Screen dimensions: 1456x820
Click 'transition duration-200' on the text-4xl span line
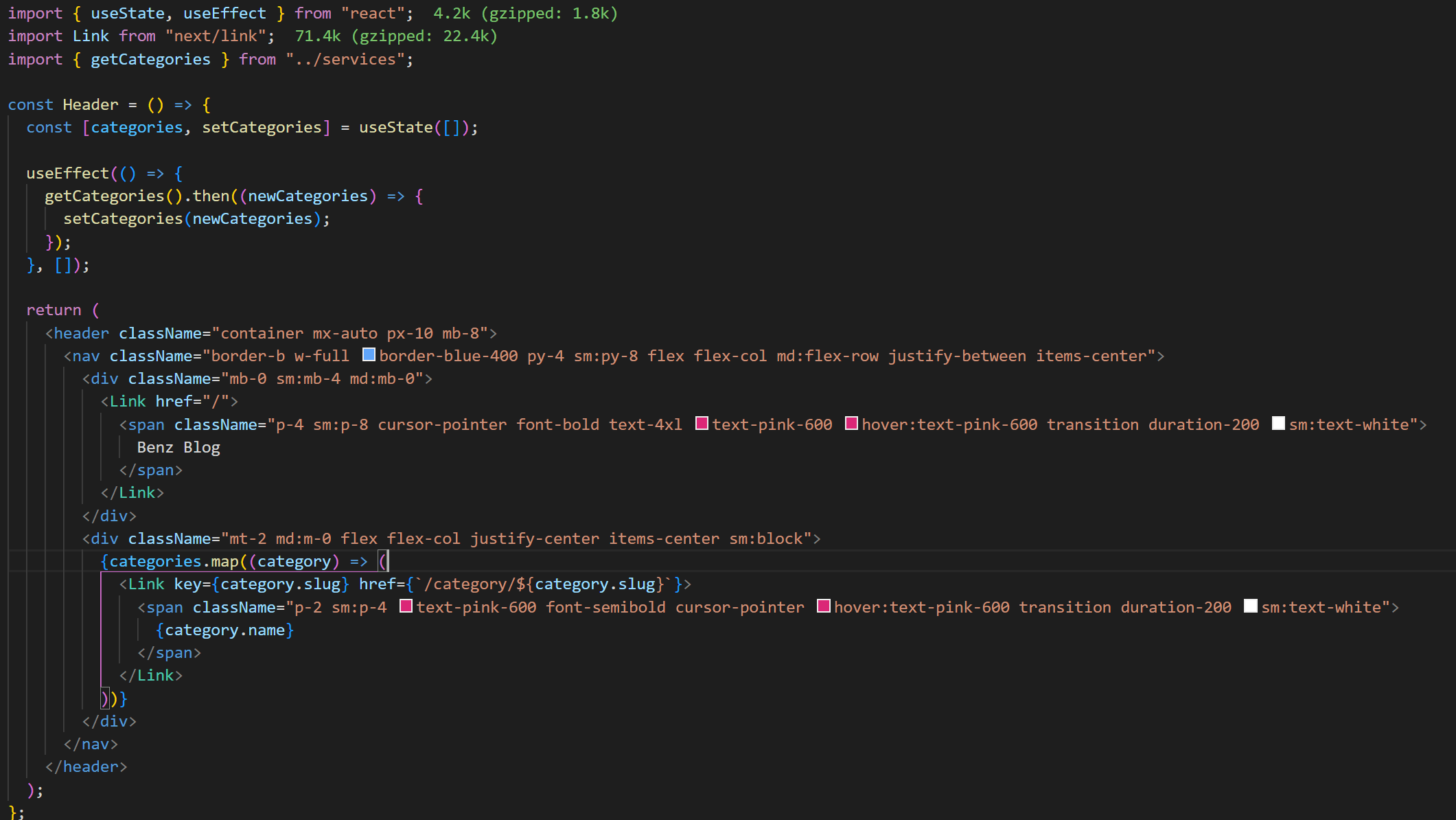(x=1153, y=425)
